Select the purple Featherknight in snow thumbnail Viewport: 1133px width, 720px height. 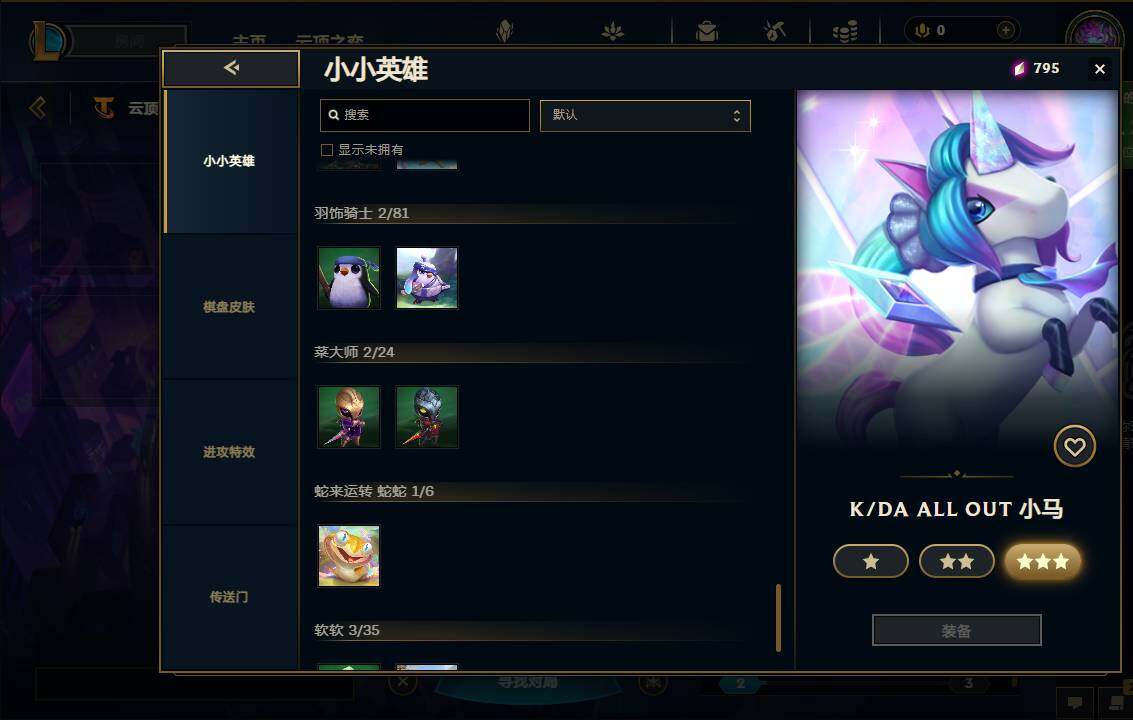[x=427, y=278]
